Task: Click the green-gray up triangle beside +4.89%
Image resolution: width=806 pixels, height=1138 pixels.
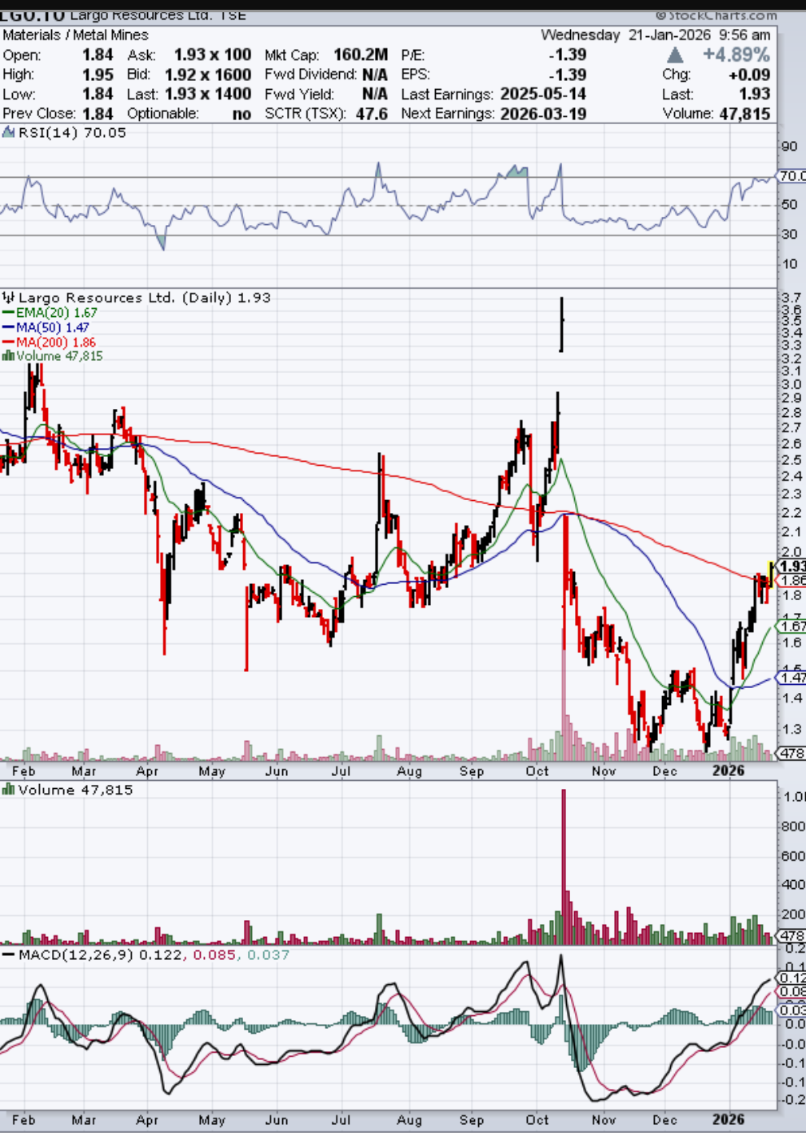Action: point(675,55)
